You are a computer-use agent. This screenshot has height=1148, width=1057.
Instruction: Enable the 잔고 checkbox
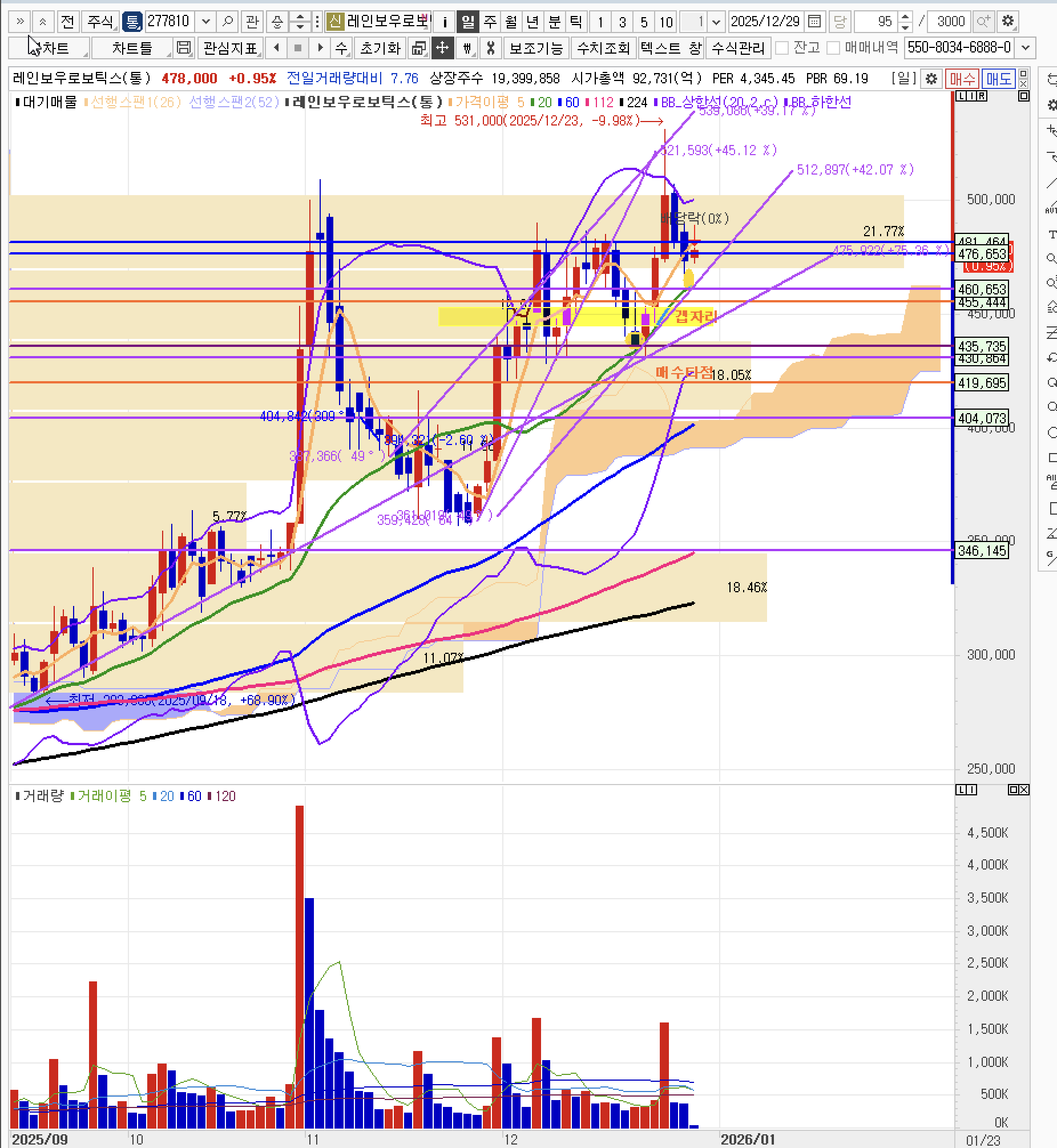pos(782,48)
